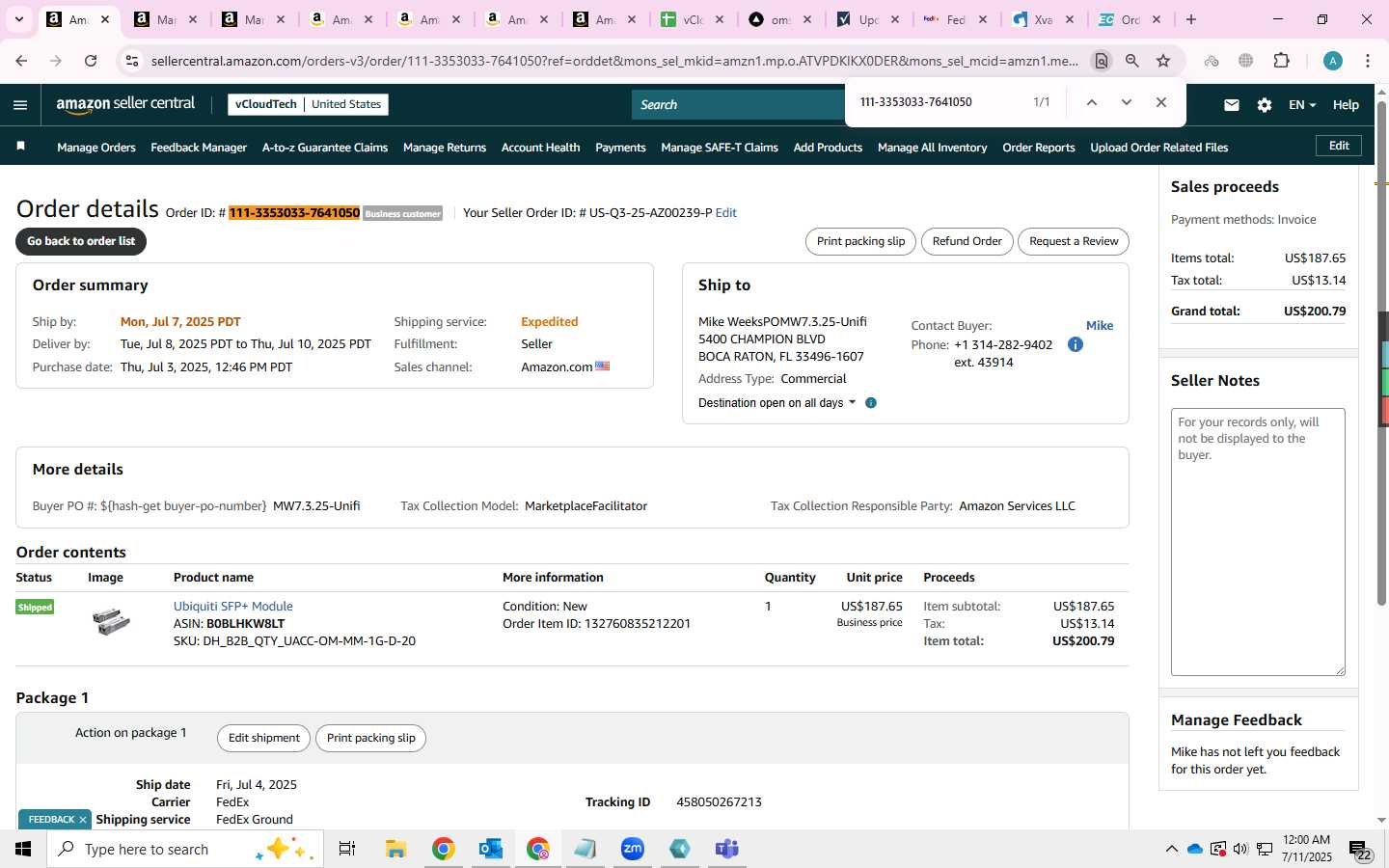Screen dimensions: 1389x868
Task: Open Windows Start menu
Action: point(23,849)
